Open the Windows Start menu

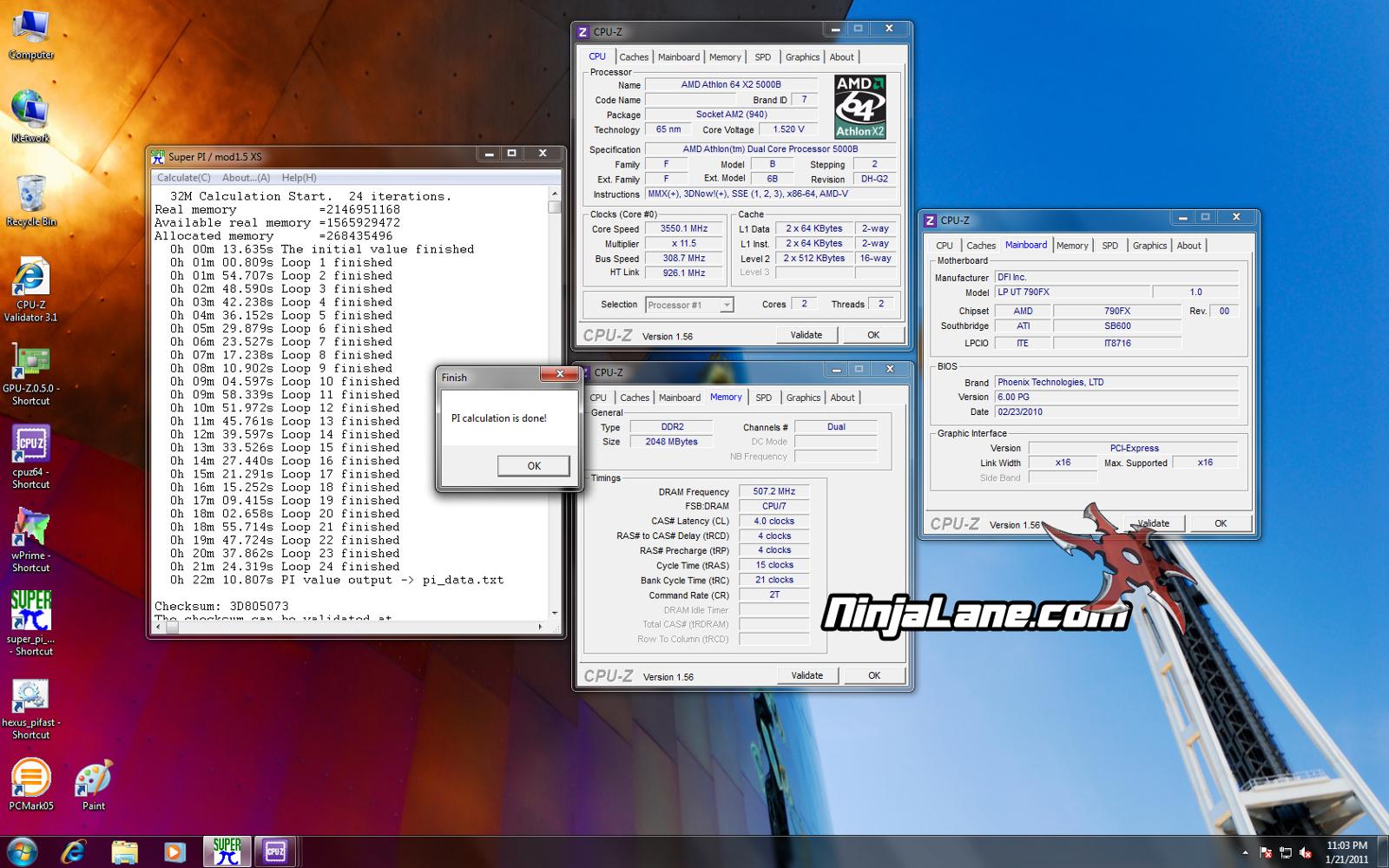coord(23,852)
